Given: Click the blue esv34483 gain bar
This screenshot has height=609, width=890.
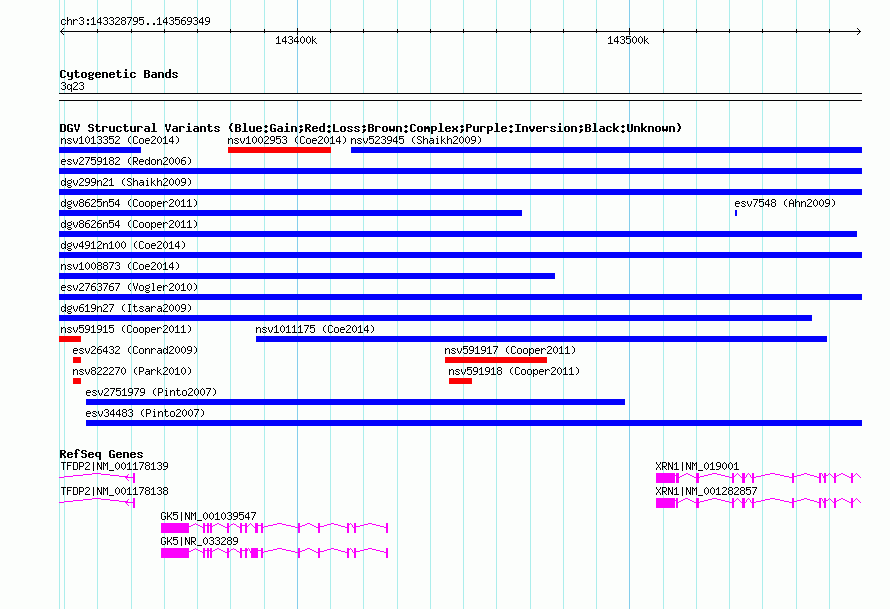Looking at the screenshot, I should pyautogui.click(x=474, y=423).
